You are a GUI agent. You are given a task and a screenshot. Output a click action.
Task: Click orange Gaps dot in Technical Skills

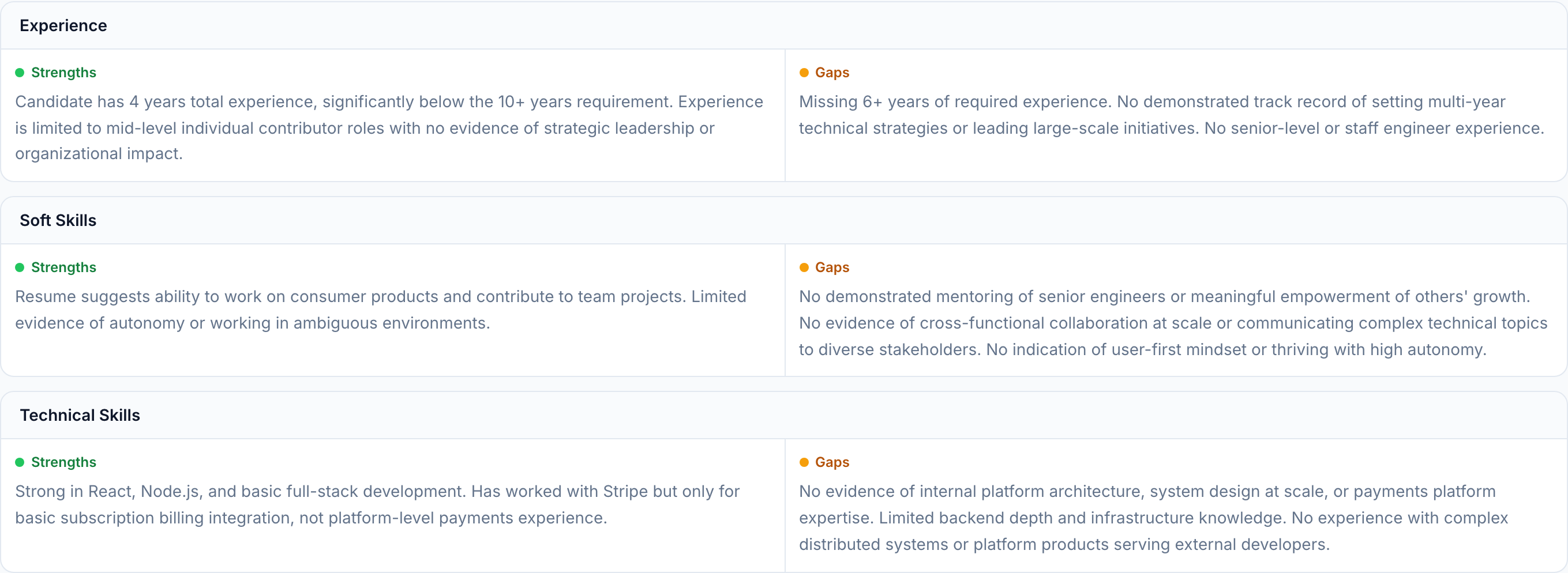pos(804,462)
